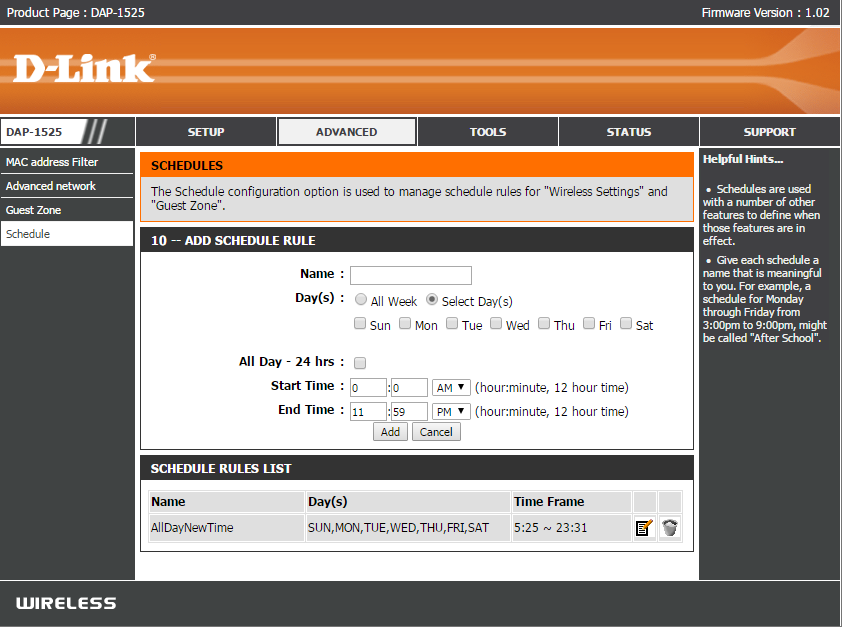Check the Sat checkbox
Image resolution: width=842 pixels, height=627 pixels.
click(x=626, y=323)
